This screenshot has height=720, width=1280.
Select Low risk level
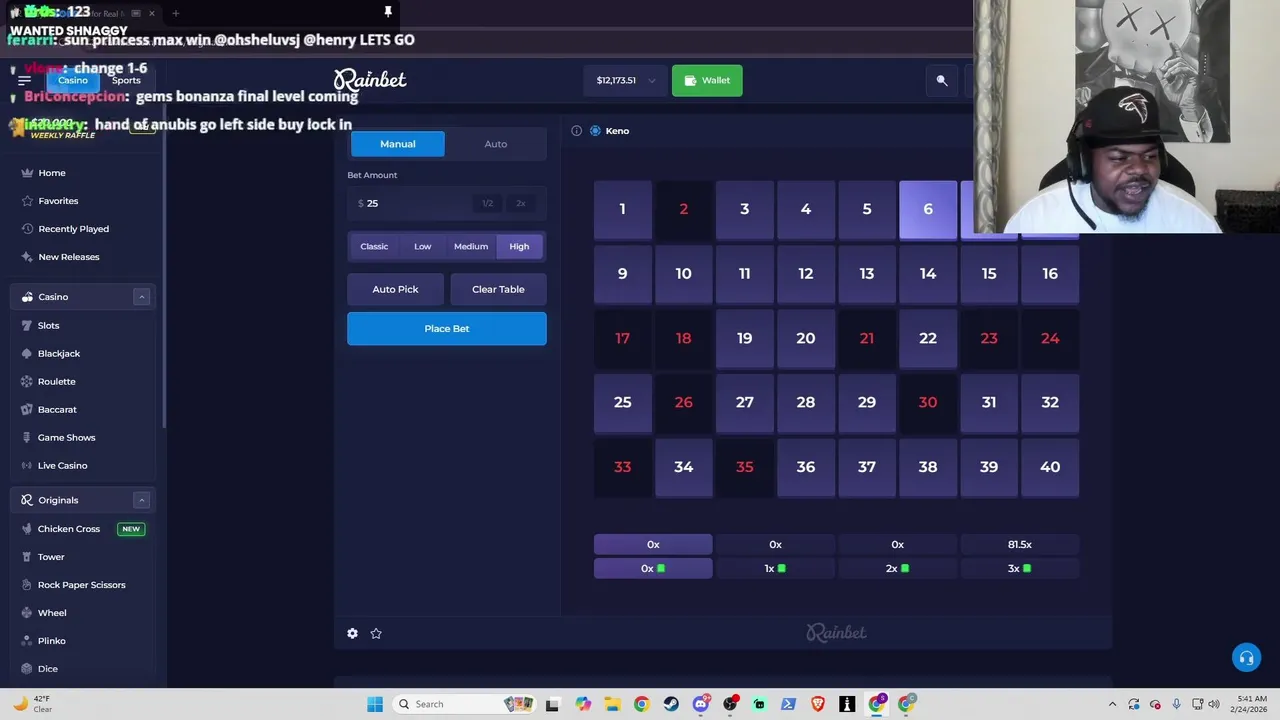pyautogui.click(x=423, y=247)
